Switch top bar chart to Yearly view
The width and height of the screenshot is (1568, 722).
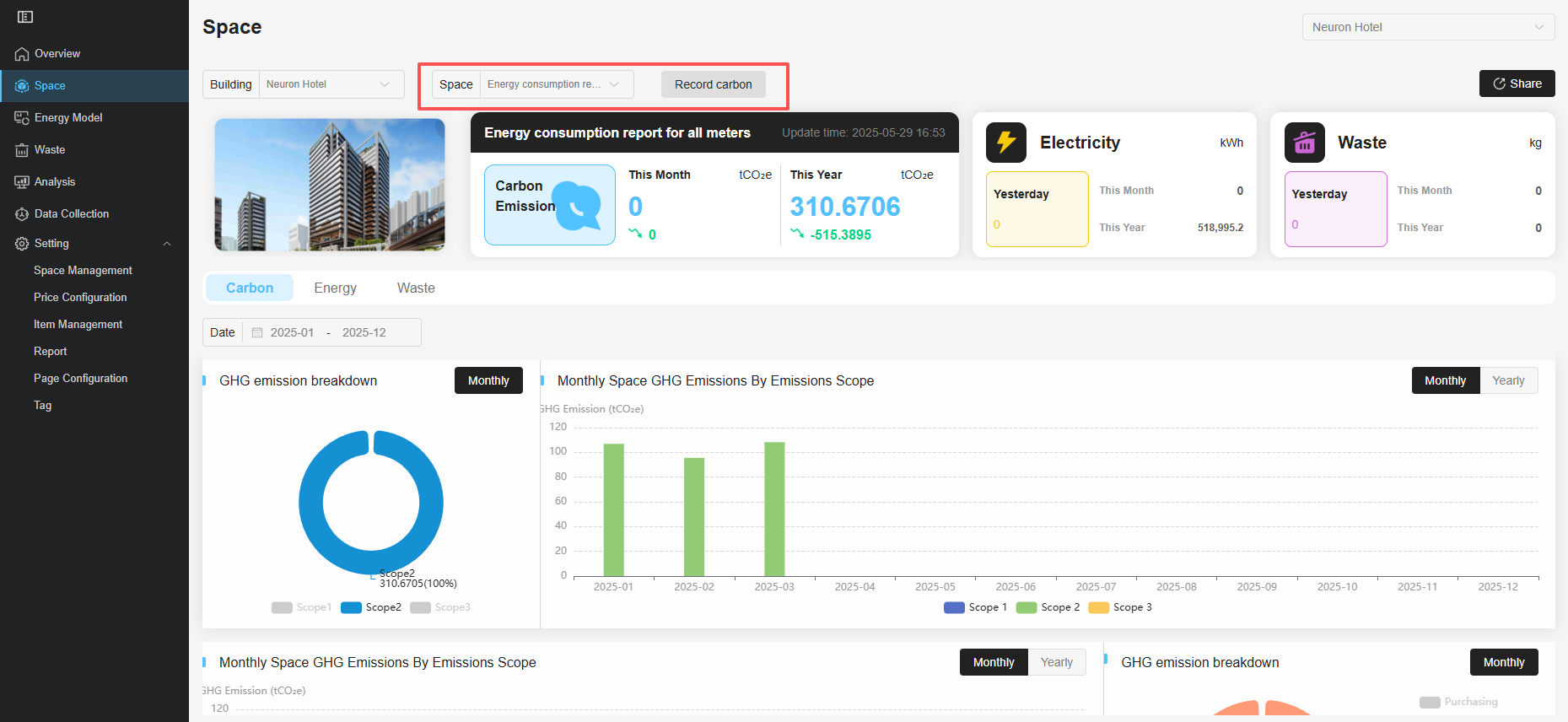(x=1507, y=380)
